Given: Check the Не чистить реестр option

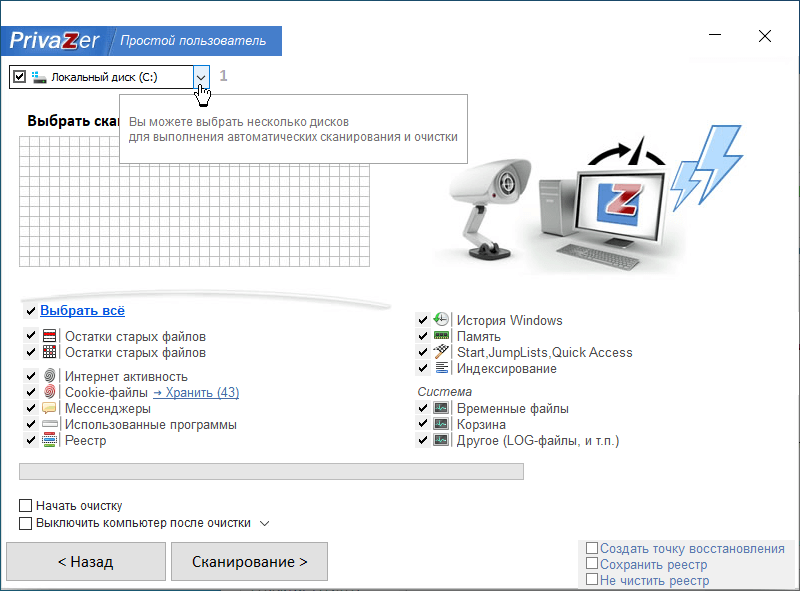Looking at the screenshot, I should click(592, 579).
